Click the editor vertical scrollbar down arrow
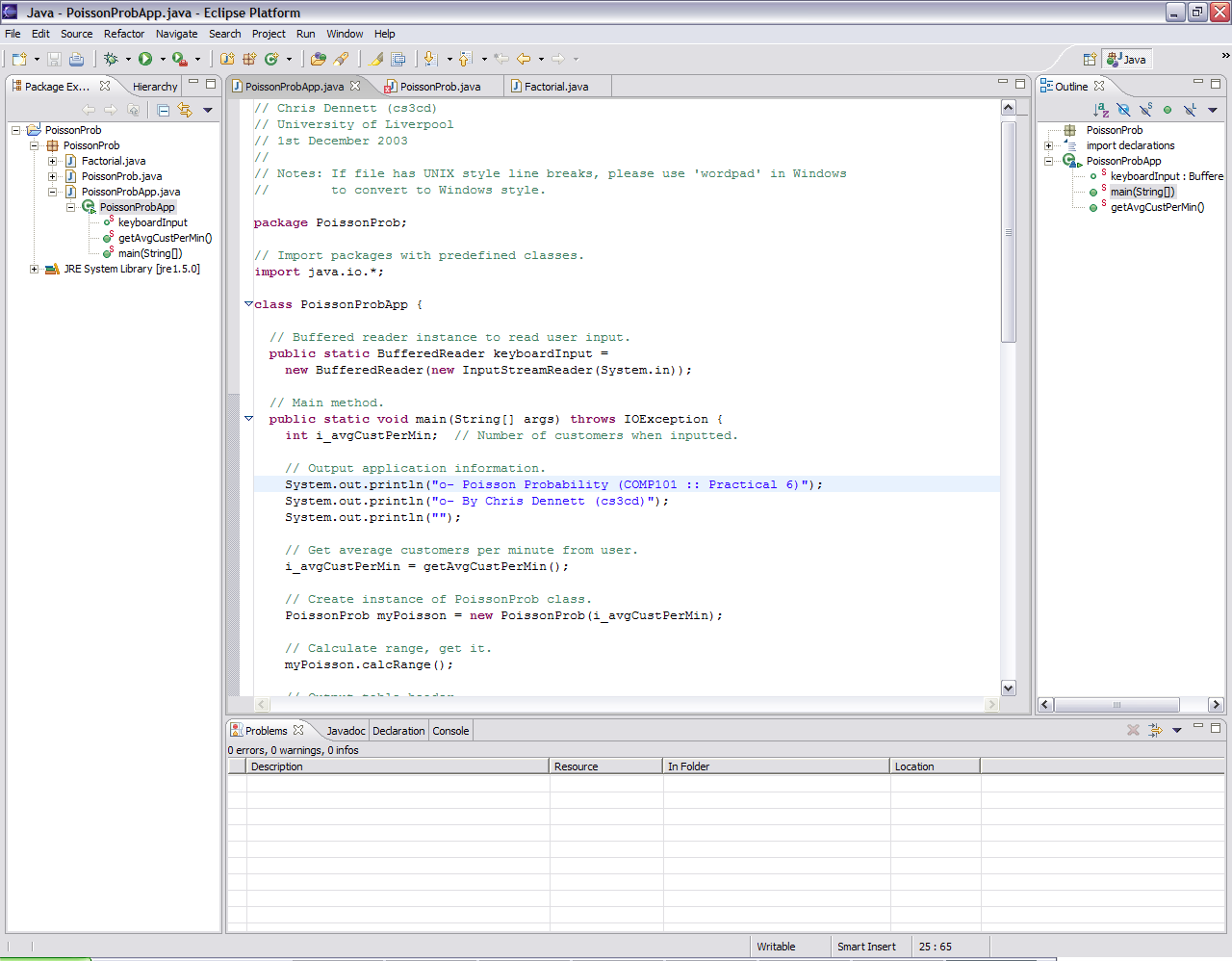Image resolution: width=1232 pixels, height=961 pixels. 1009,688
